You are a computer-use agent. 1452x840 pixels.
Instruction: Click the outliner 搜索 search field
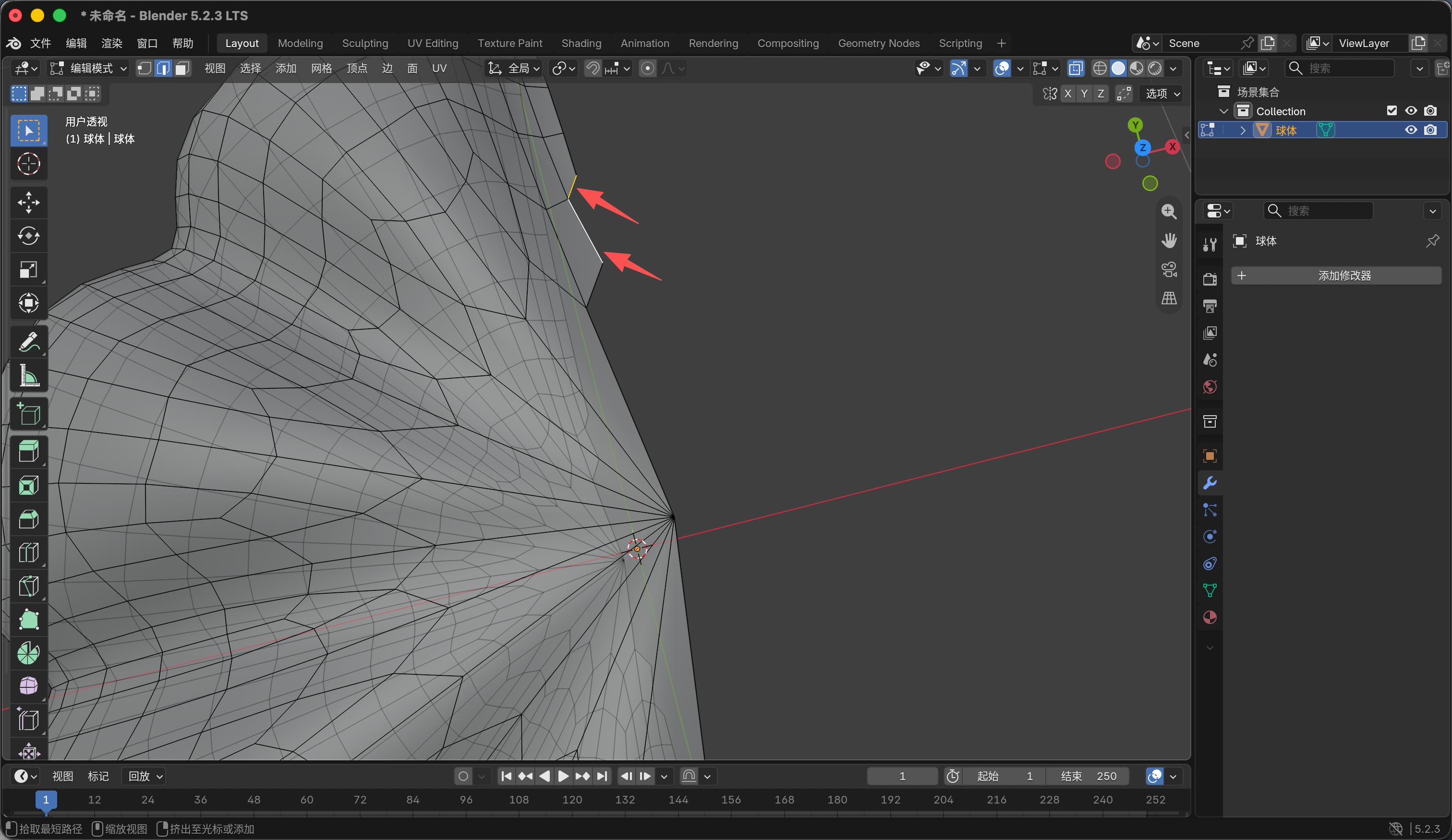click(1339, 69)
